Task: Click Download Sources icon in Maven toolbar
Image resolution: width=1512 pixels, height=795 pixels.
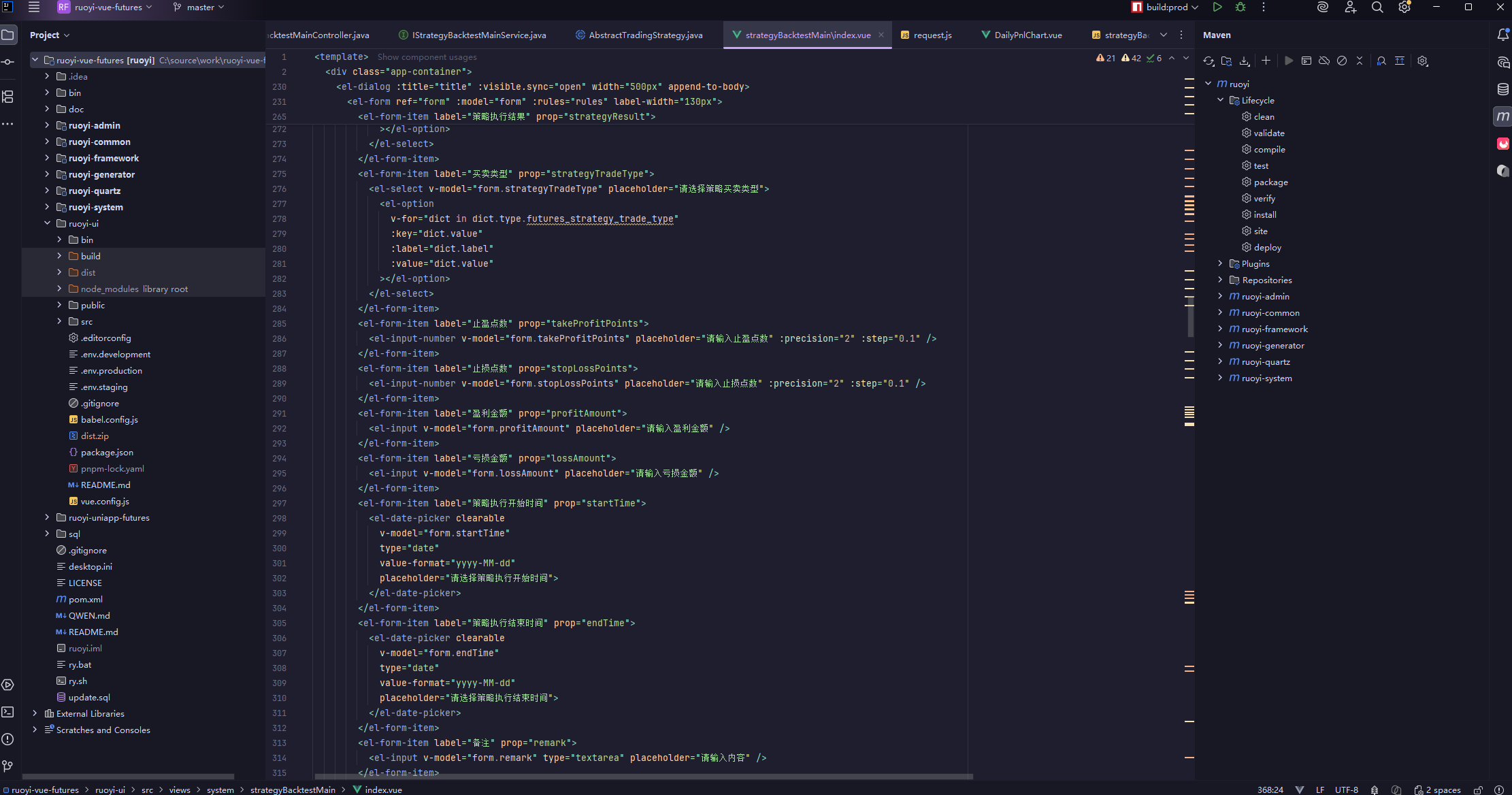Action: (x=1245, y=61)
